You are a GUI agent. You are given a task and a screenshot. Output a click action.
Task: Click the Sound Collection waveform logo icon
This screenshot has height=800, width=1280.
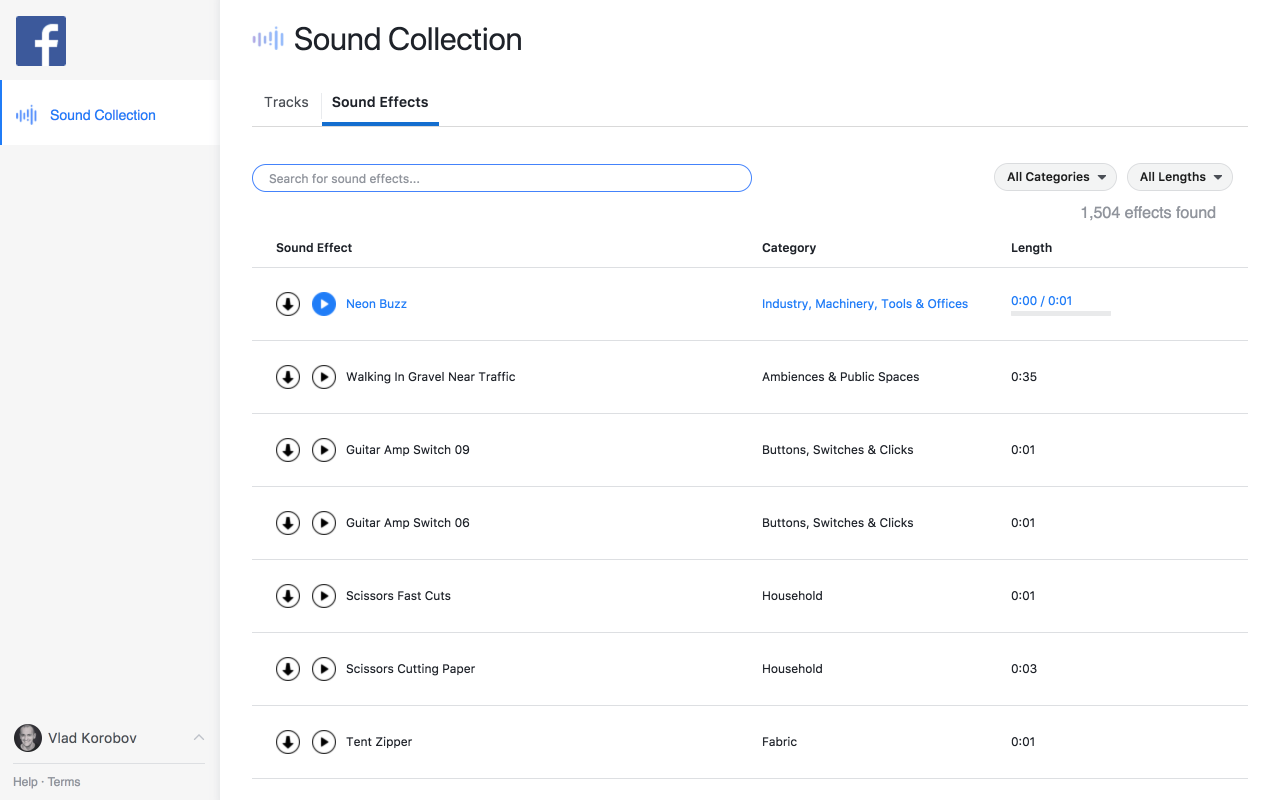pos(267,39)
